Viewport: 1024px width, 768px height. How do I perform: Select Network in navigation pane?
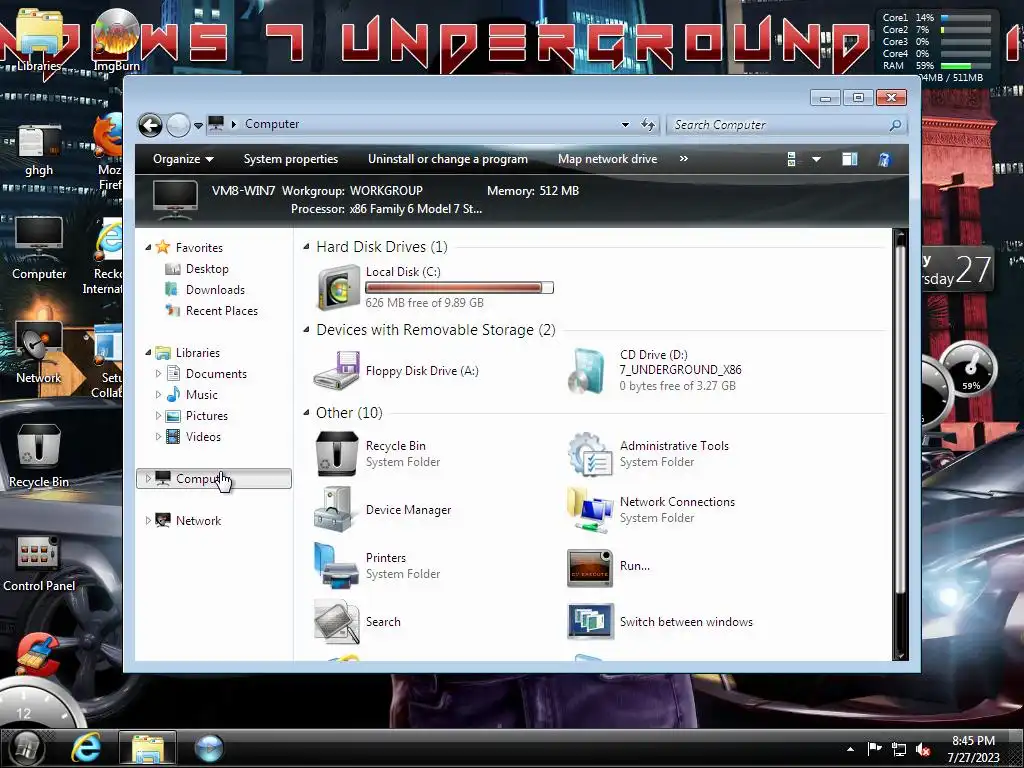coord(198,520)
